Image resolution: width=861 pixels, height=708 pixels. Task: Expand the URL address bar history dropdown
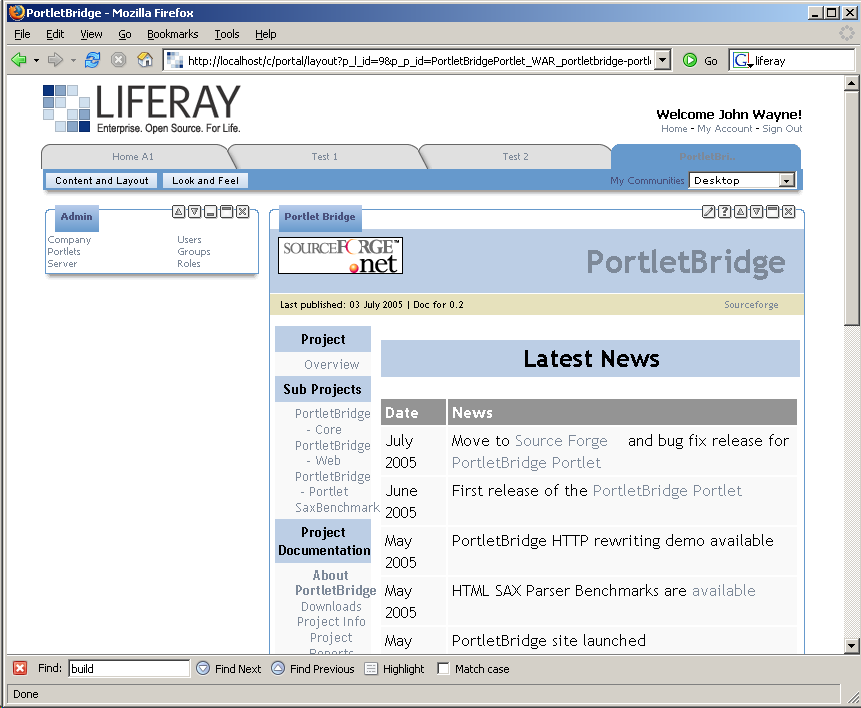[x=662, y=60]
